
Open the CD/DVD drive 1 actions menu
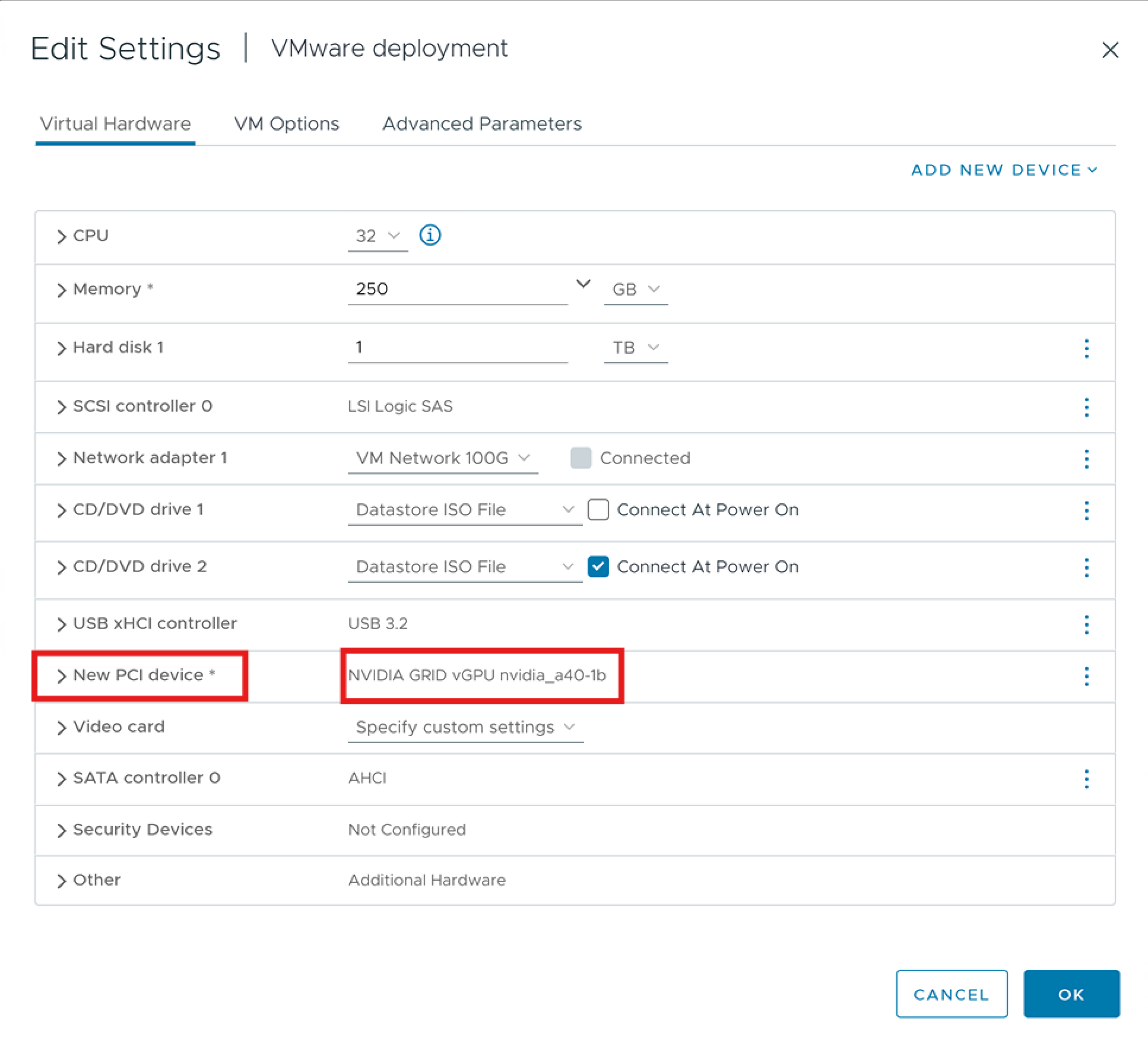(1086, 510)
